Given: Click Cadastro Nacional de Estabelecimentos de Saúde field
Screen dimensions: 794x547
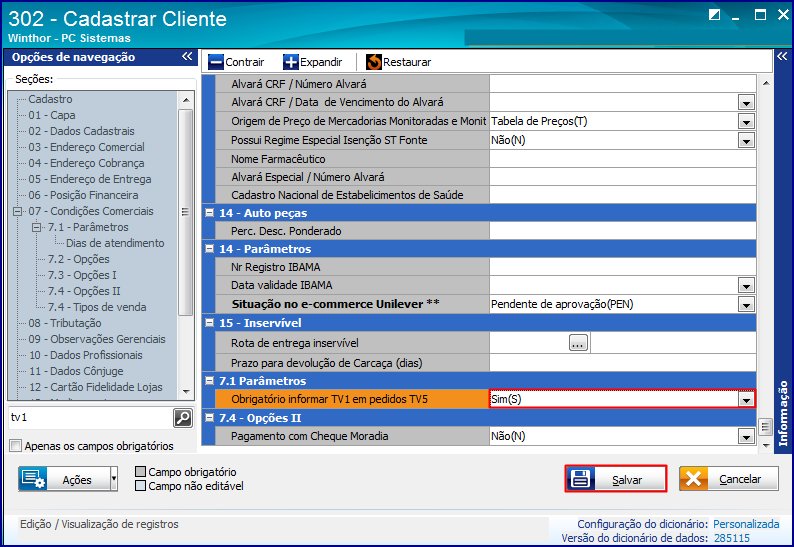Looking at the screenshot, I should coord(622,195).
